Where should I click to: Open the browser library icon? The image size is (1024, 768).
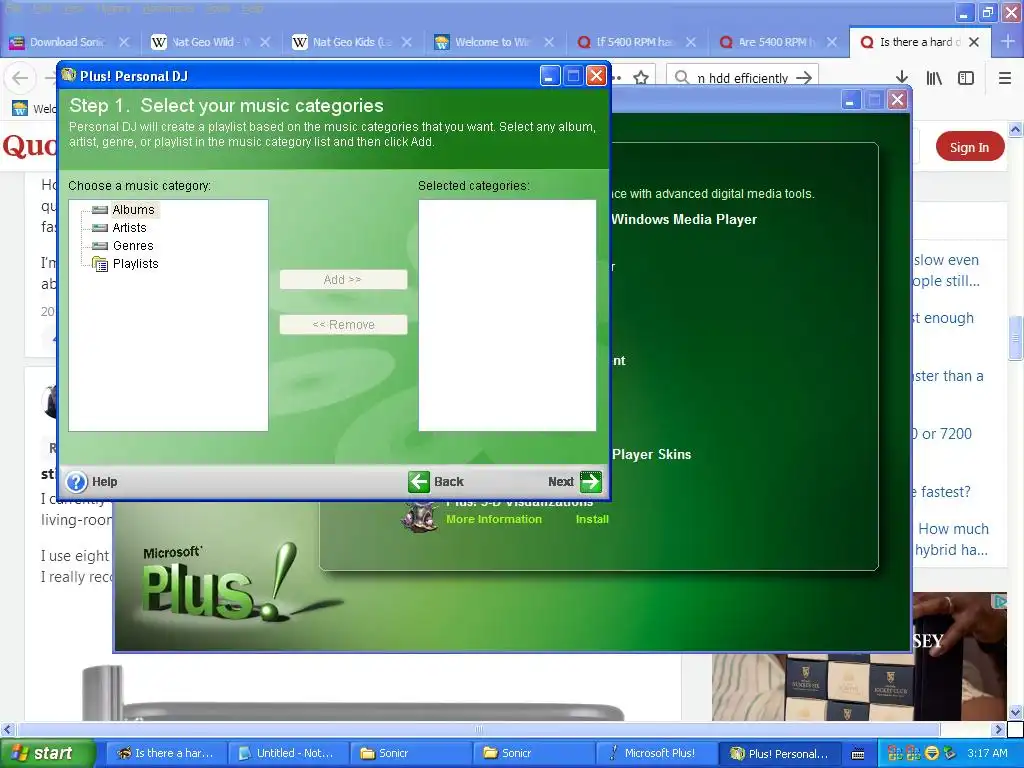934,78
